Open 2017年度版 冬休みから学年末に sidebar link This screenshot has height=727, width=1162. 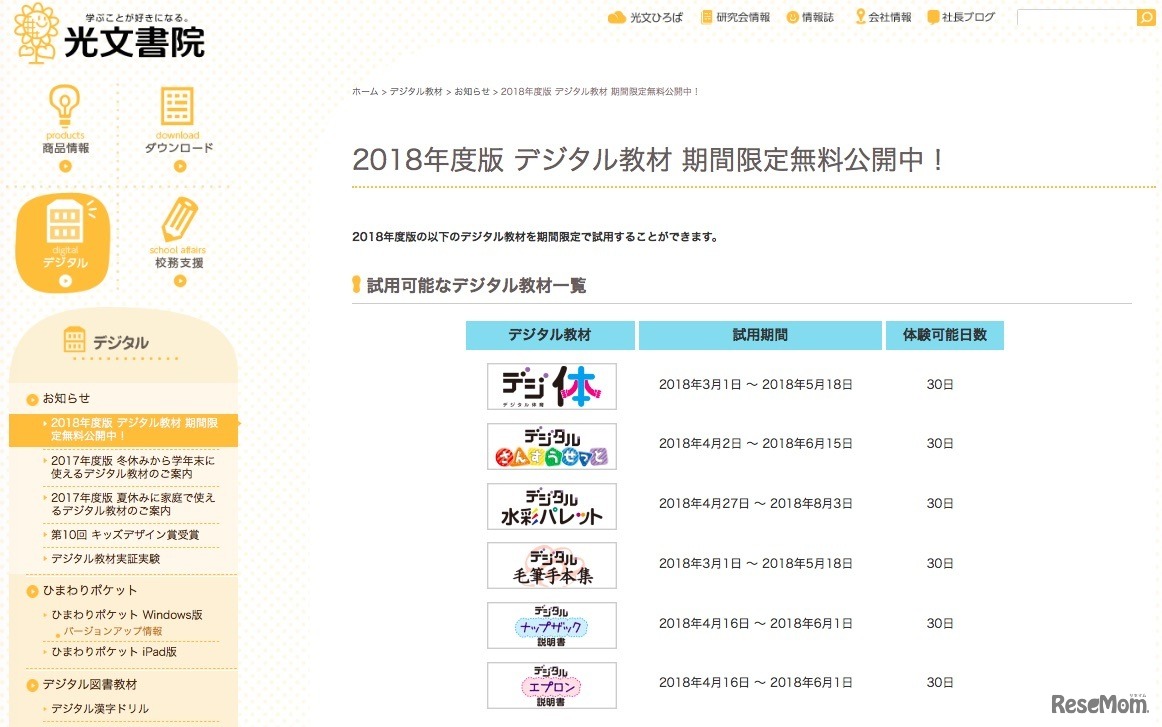[132, 467]
